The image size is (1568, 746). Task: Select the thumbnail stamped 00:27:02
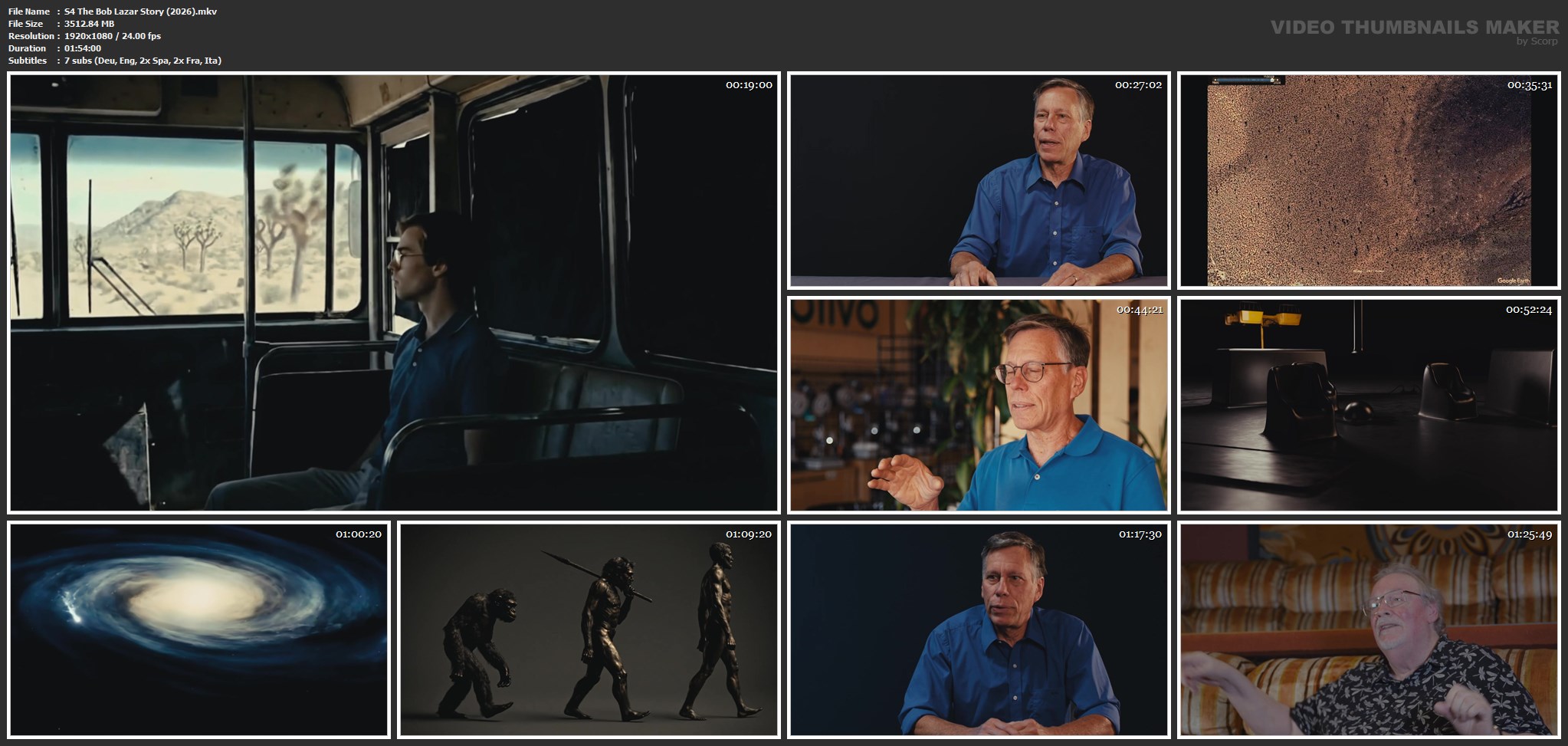[979, 181]
